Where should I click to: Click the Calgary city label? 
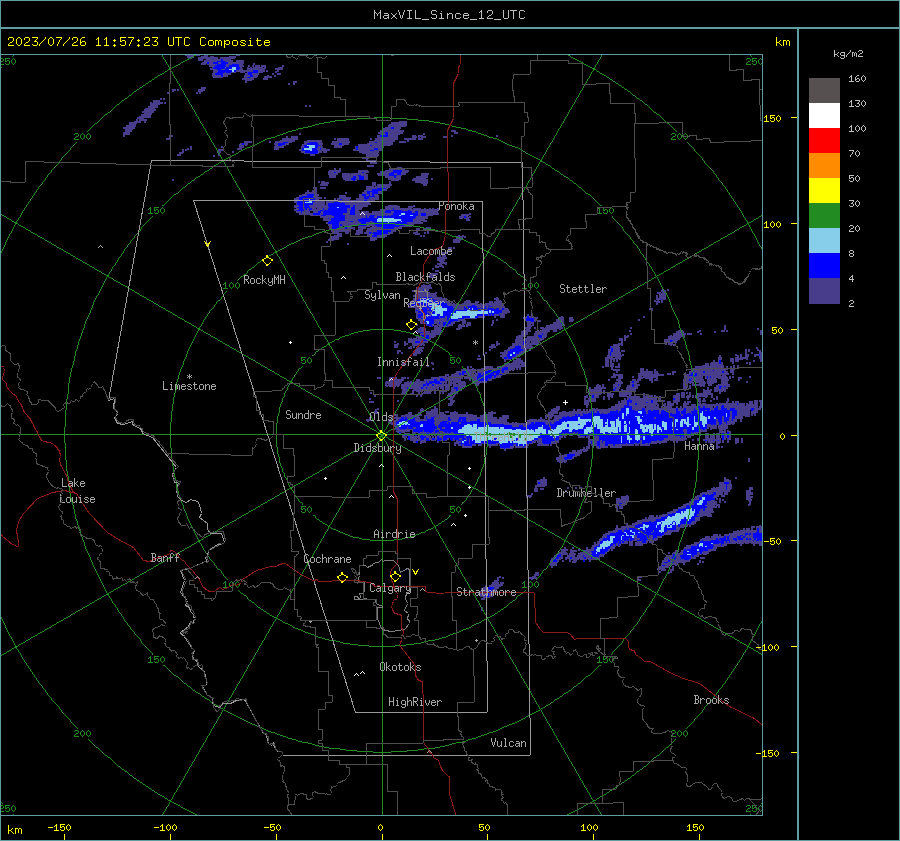tap(390, 588)
